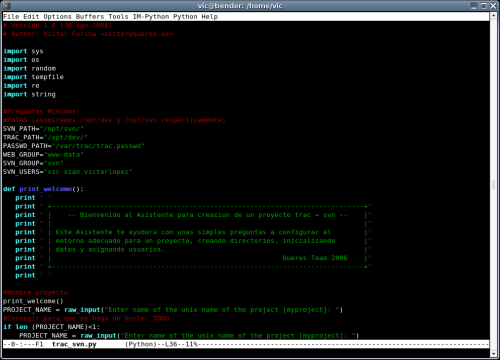Close the vic@bender window
The height and width of the screenshot is (360, 500).
[x=493, y=6]
